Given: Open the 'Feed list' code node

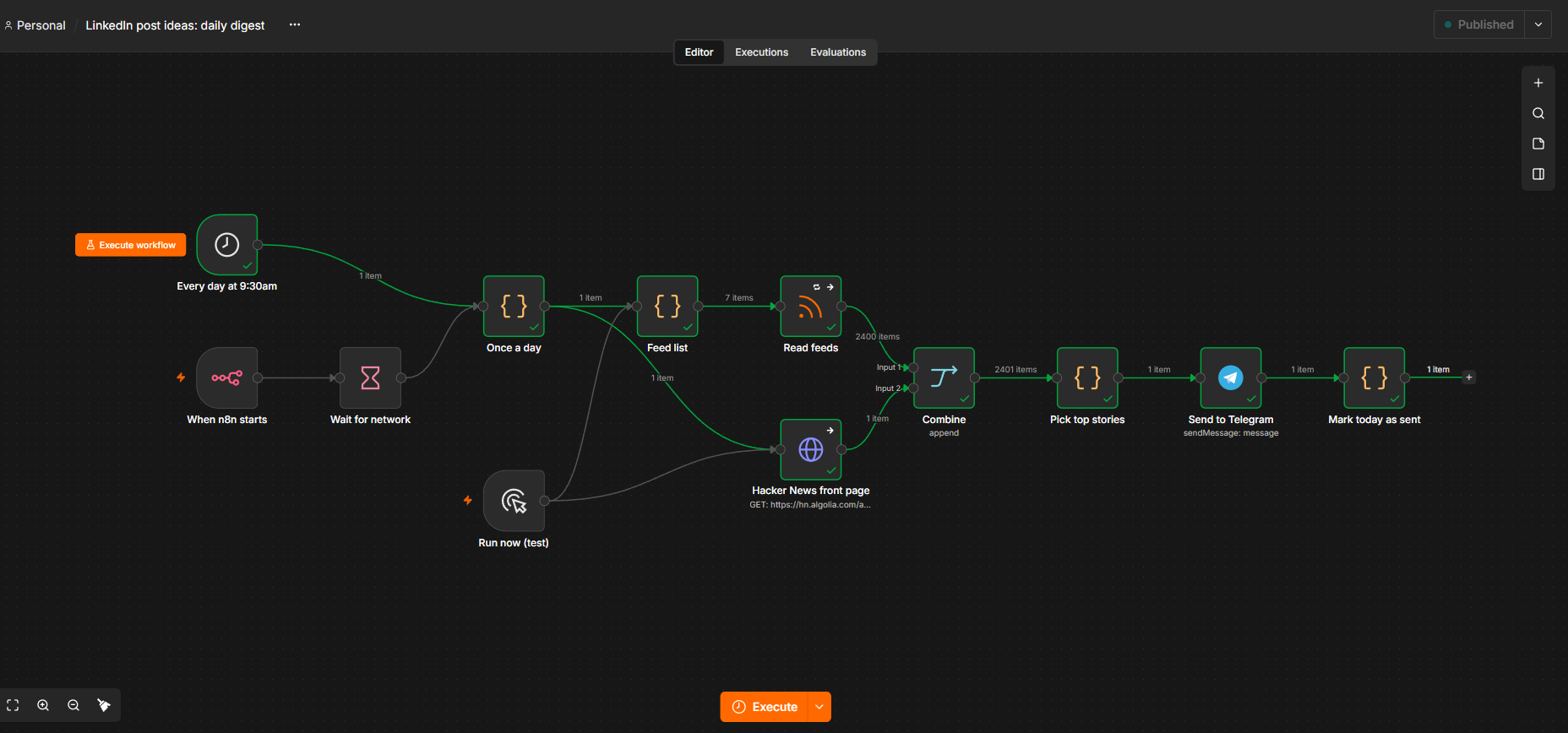Looking at the screenshot, I should 667,306.
